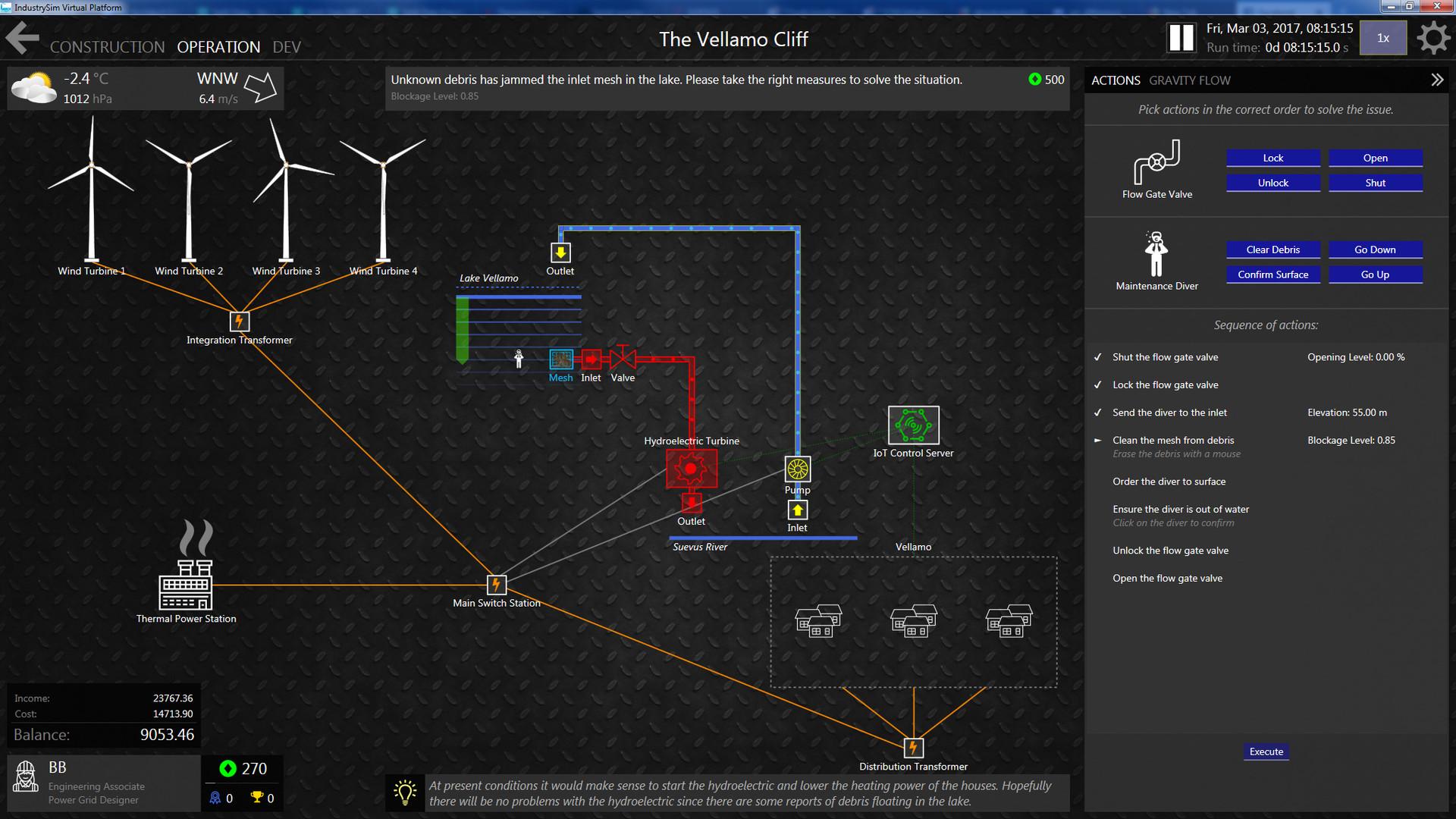Select the Main Switch Station icon
1456x819 pixels.
point(496,584)
